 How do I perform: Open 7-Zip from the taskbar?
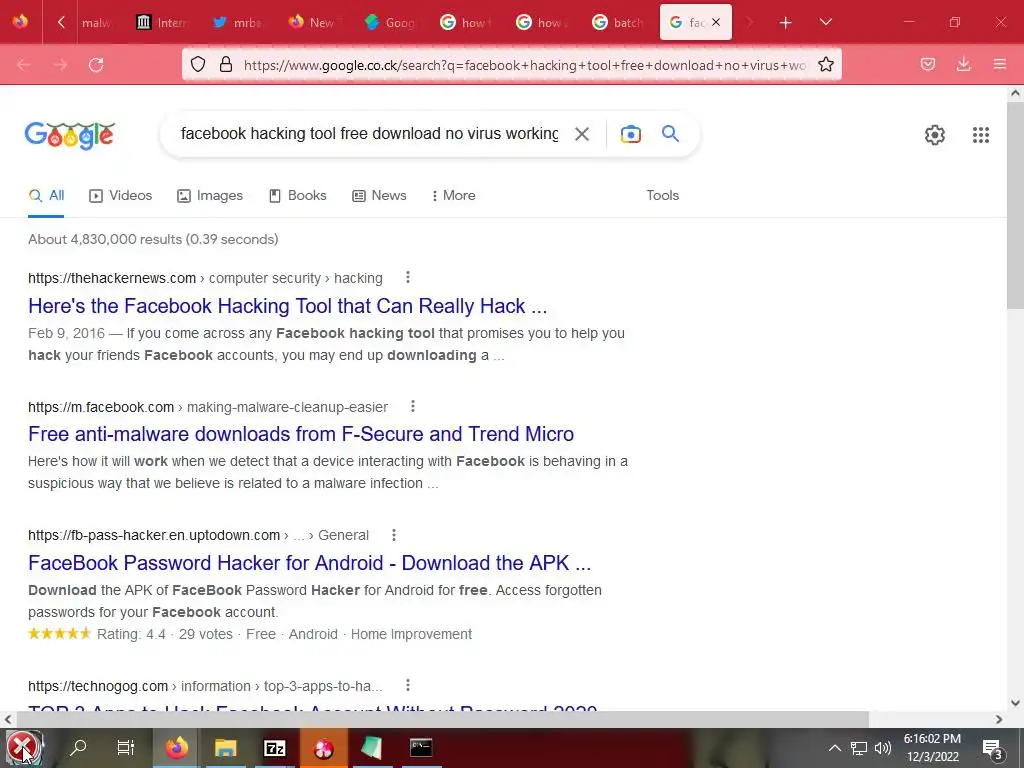pyautogui.click(x=274, y=747)
